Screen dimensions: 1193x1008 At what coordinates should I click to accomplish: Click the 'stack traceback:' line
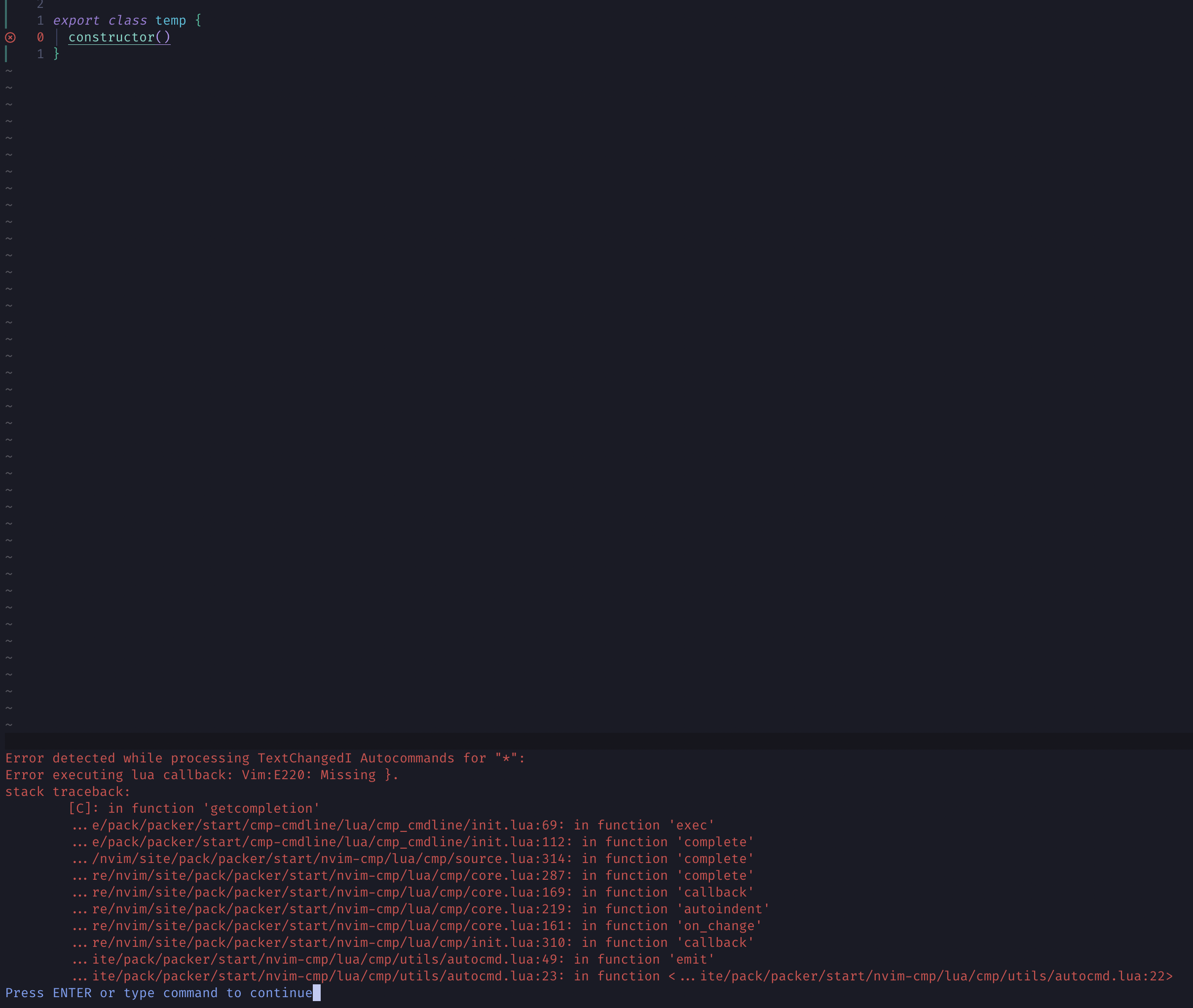(x=68, y=792)
